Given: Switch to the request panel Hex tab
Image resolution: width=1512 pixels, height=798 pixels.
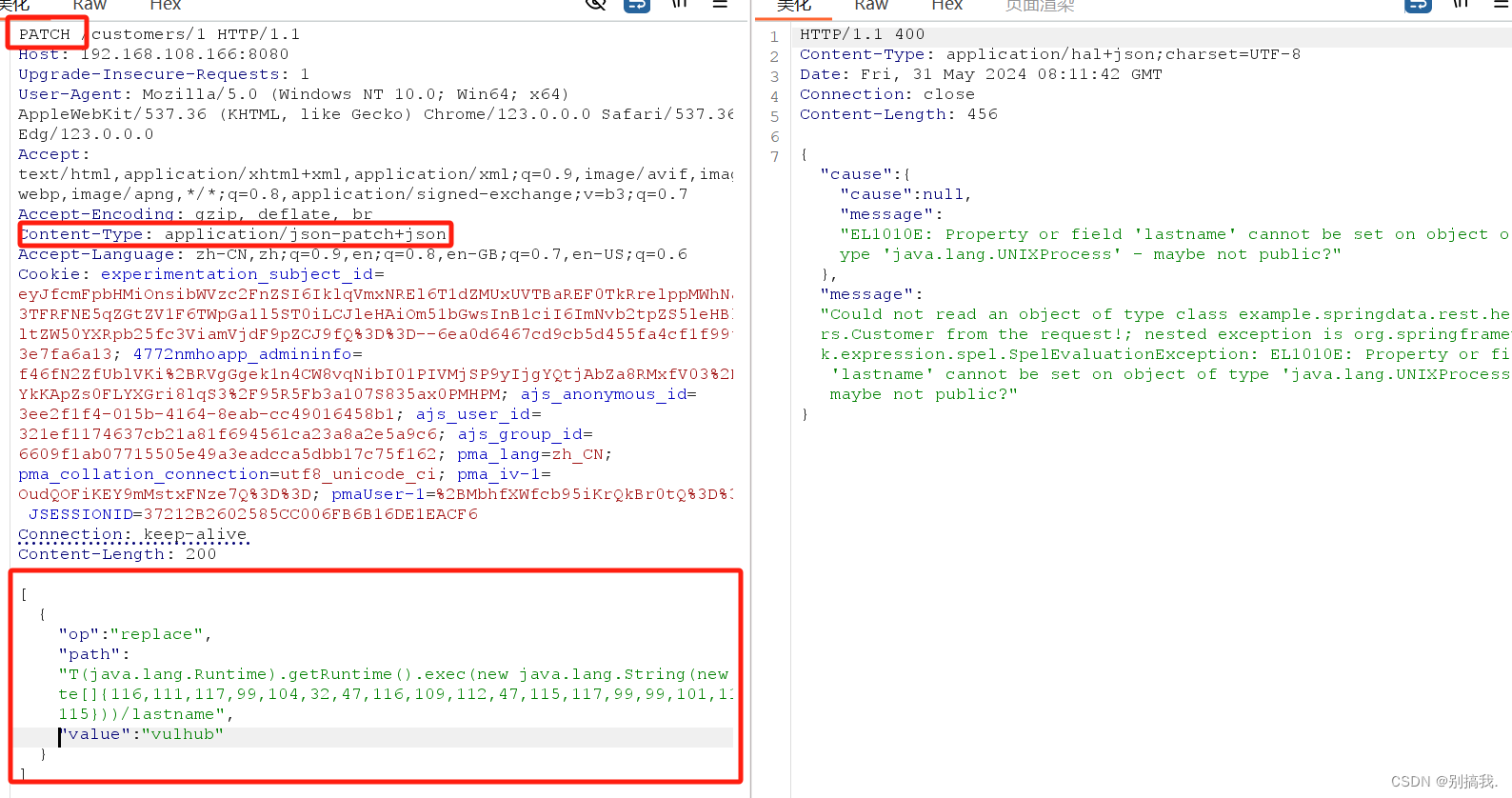Looking at the screenshot, I should point(165,5).
